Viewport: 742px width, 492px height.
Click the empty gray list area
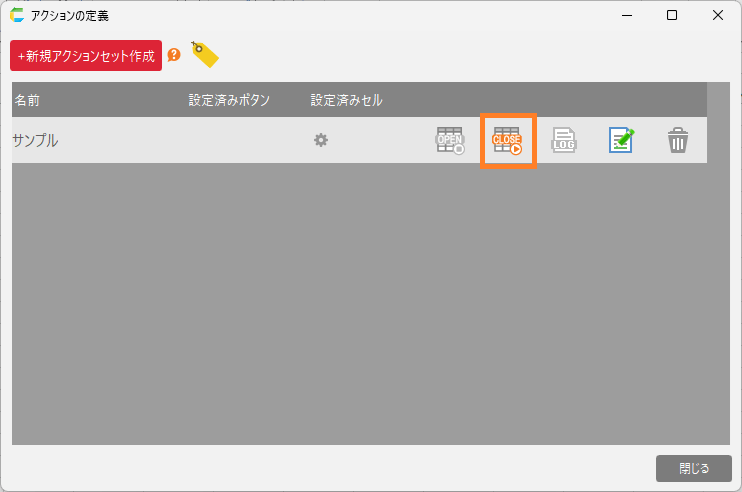click(x=360, y=300)
